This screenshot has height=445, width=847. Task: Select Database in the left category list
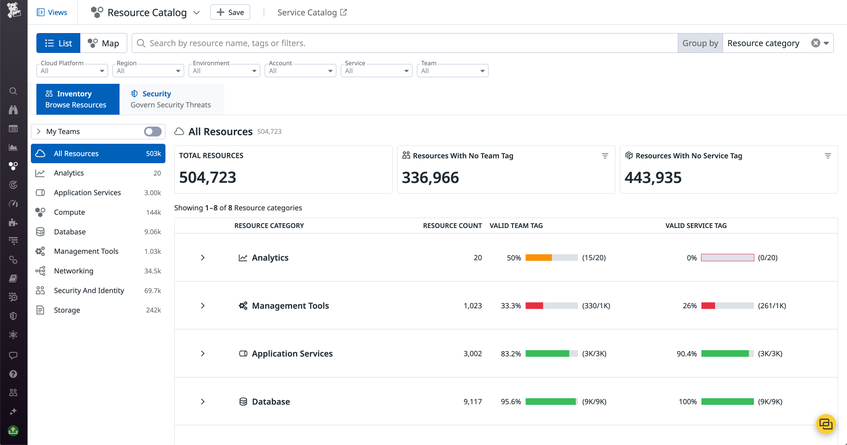point(98,232)
